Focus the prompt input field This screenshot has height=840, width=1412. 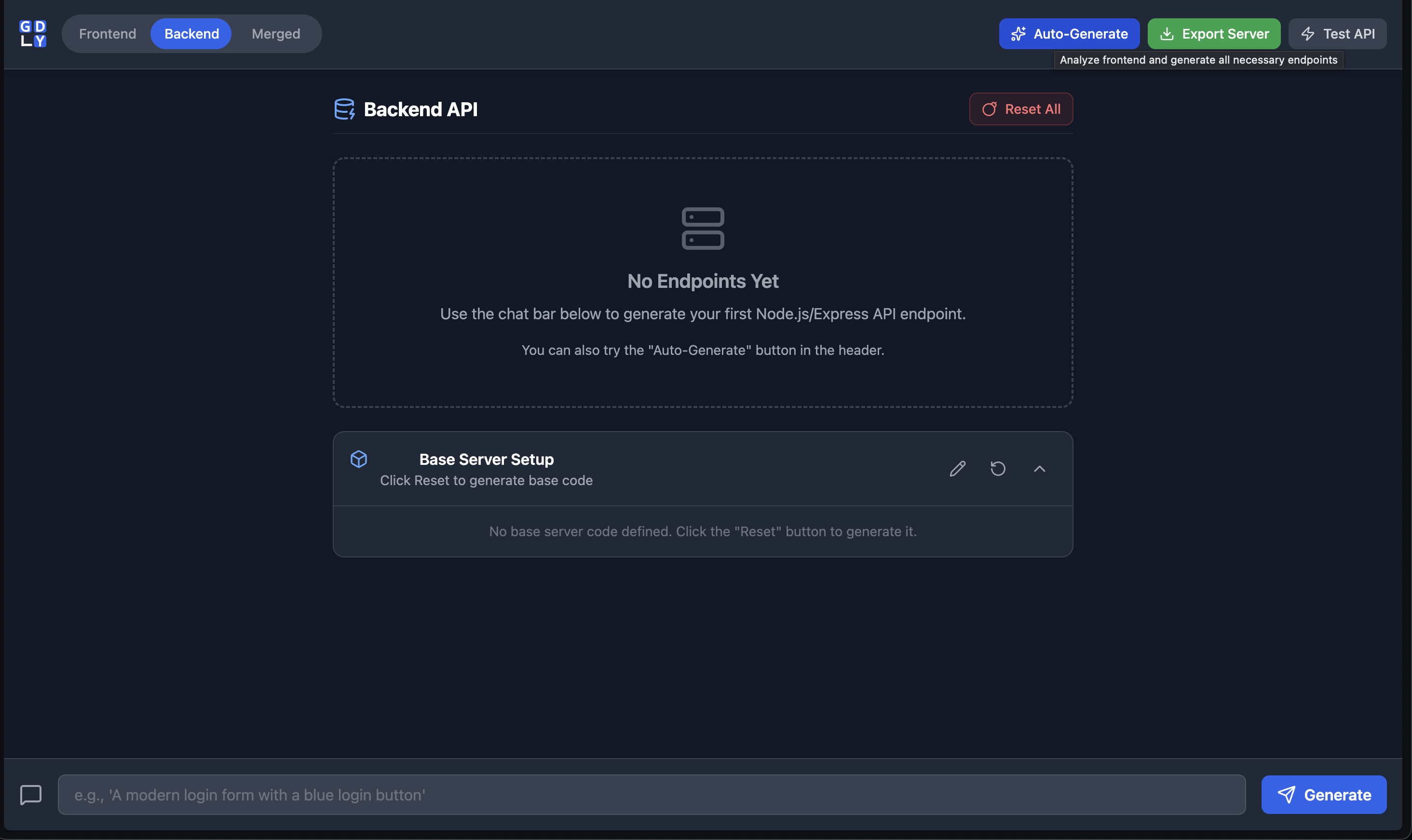click(651, 794)
